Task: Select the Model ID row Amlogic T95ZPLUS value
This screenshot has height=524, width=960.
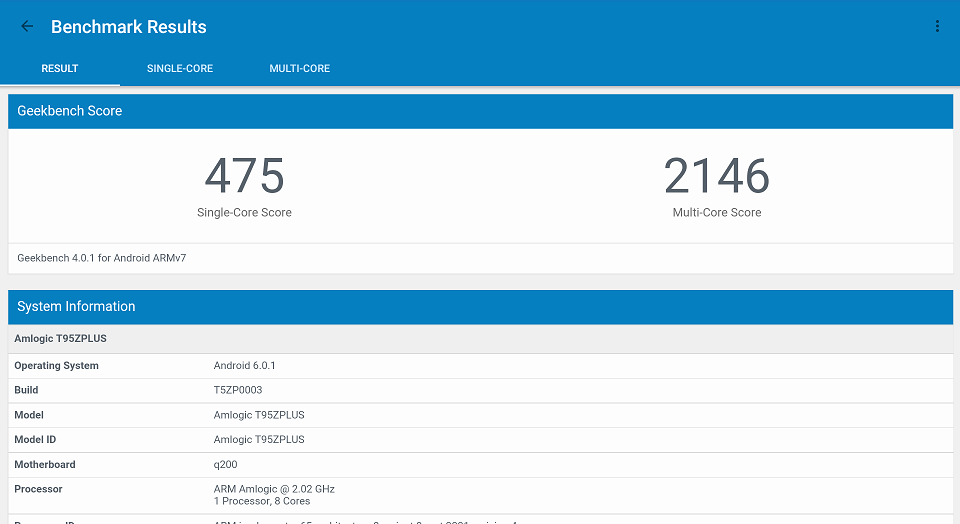Action: (259, 440)
